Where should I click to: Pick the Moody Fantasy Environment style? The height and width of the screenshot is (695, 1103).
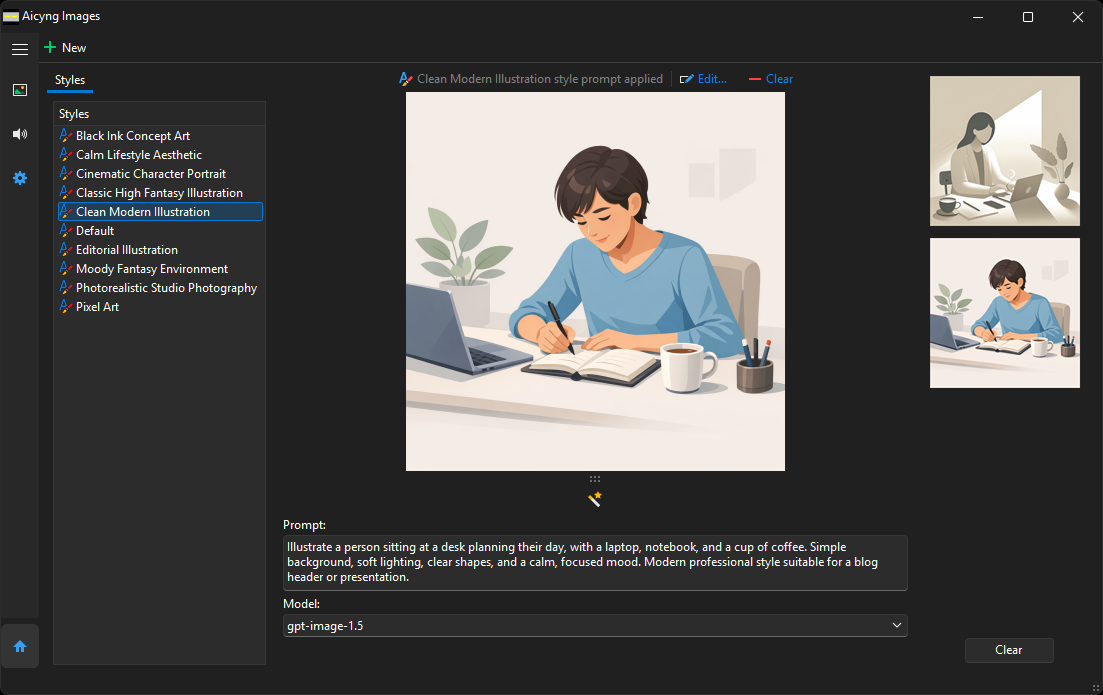(151, 269)
